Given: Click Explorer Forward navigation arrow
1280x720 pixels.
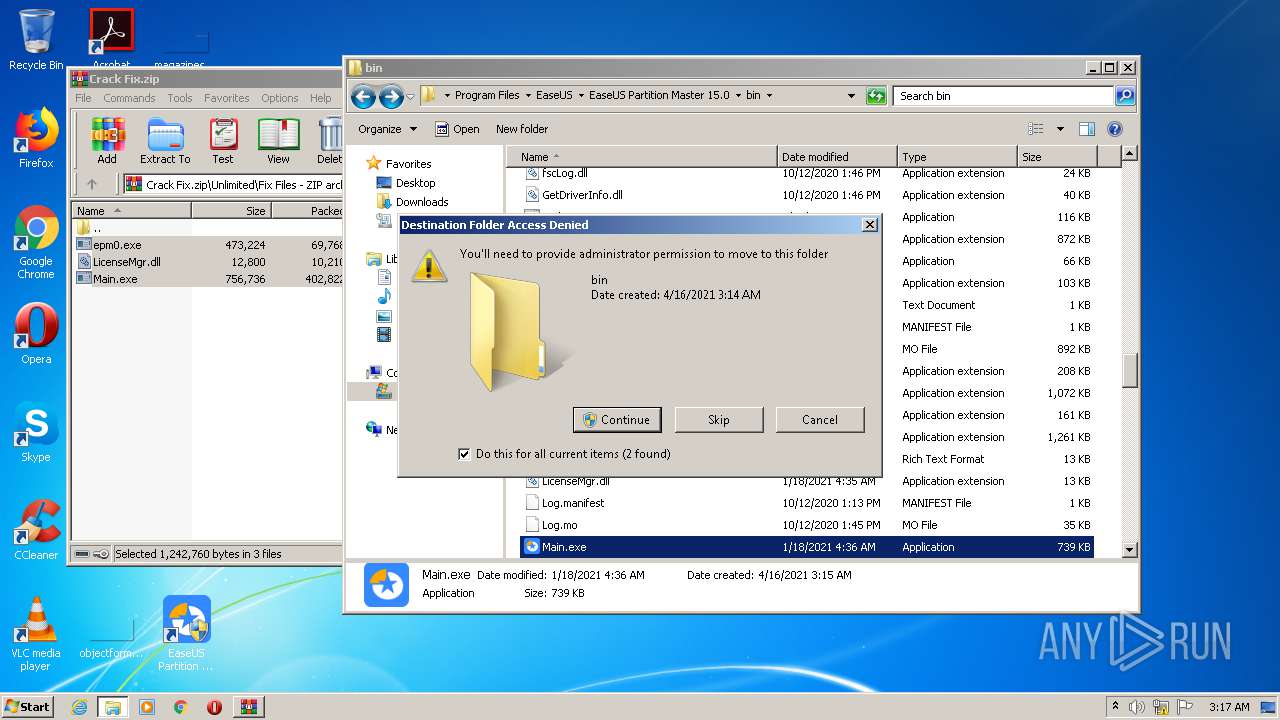Looking at the screenshot, I should click(391, 96).
